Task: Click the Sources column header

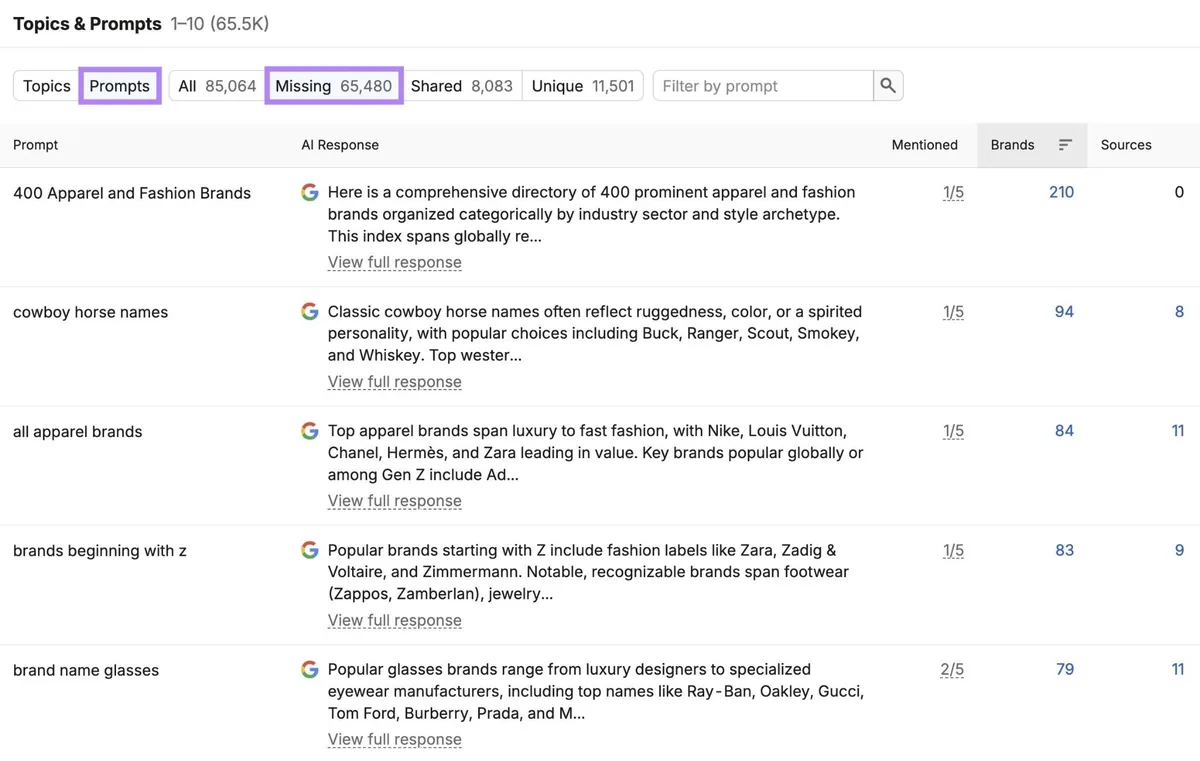Action: click(x=1126, y=145)
